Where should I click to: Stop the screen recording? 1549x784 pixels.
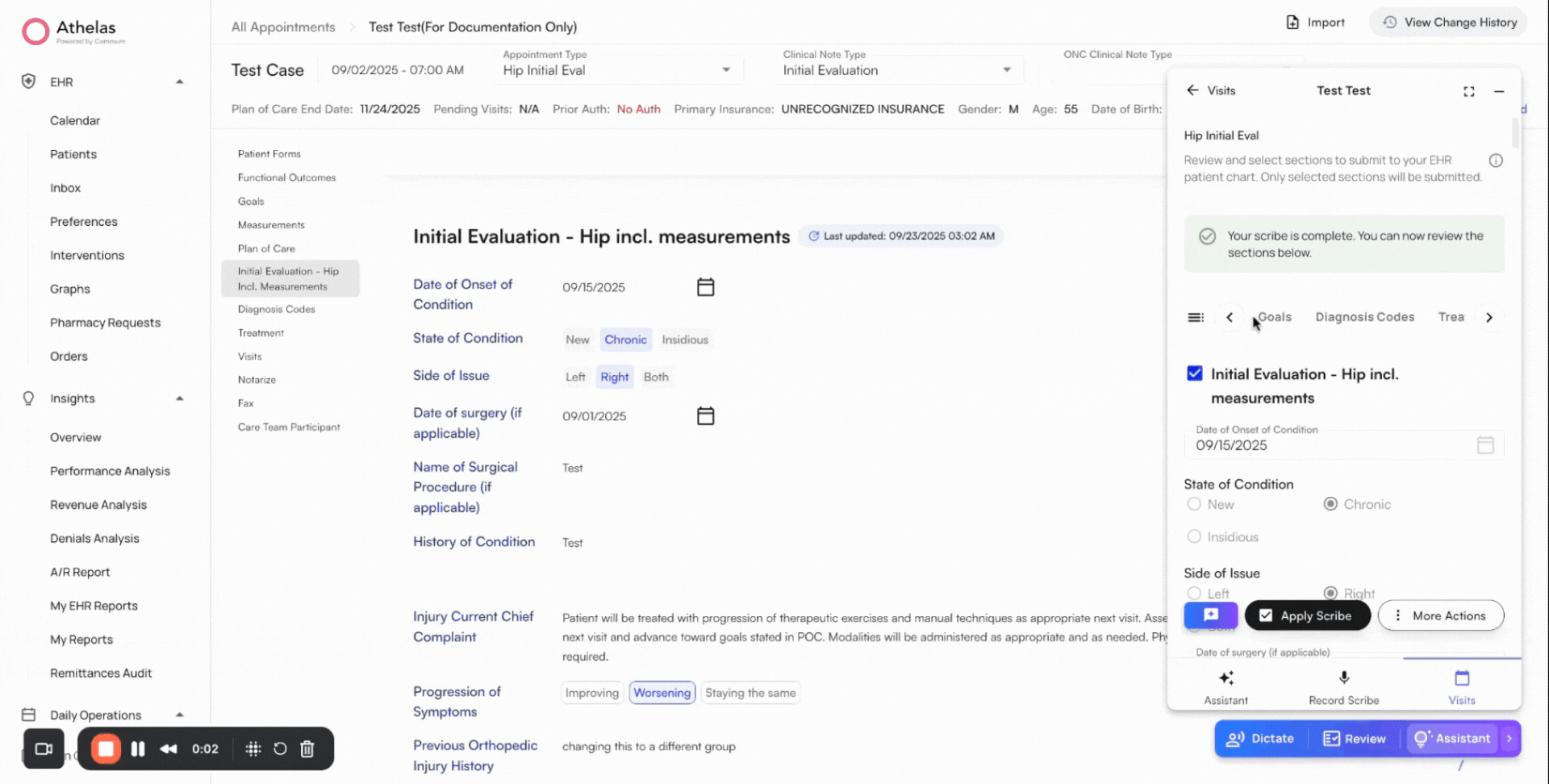click(x=106, y=749)
